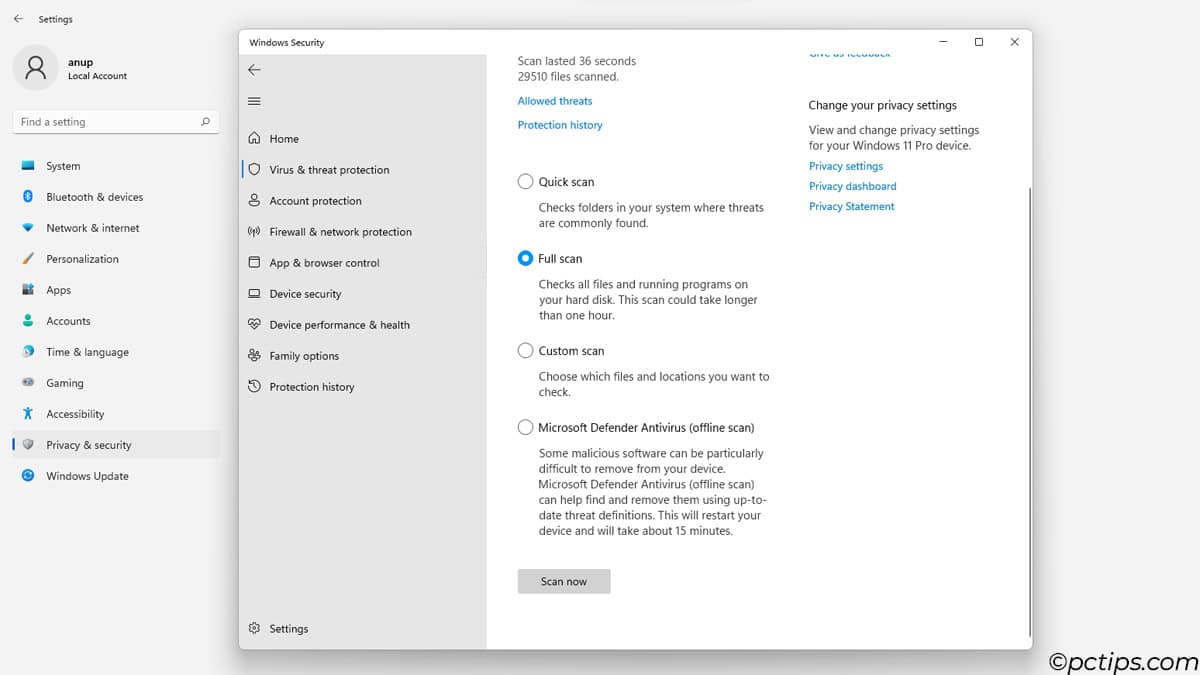Open App & browser control
This screenshot has height=675, width=1200.
point(324,263)
